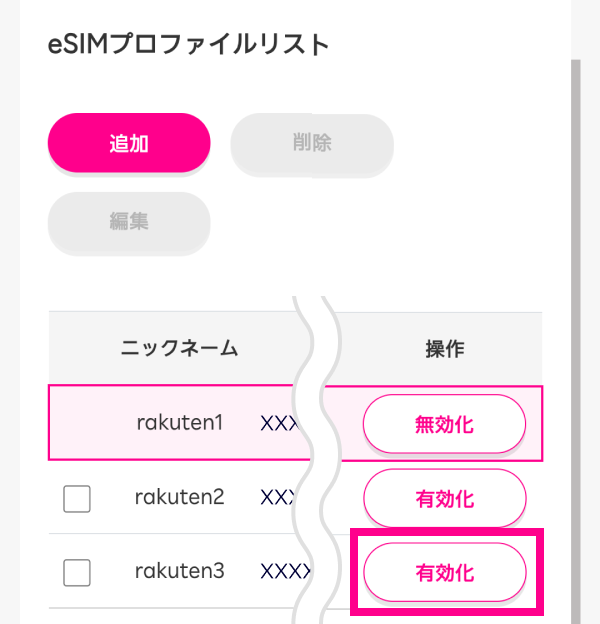Click the XXX value in rakuten2 row

pos(277,497)
